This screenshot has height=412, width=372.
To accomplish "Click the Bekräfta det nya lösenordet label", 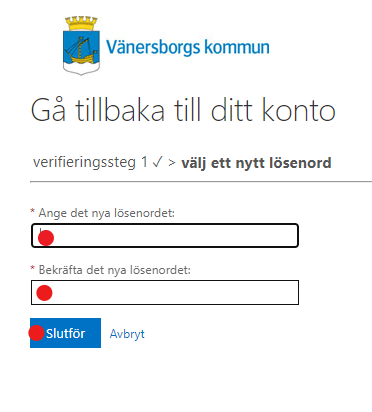I will click(115, 270).
